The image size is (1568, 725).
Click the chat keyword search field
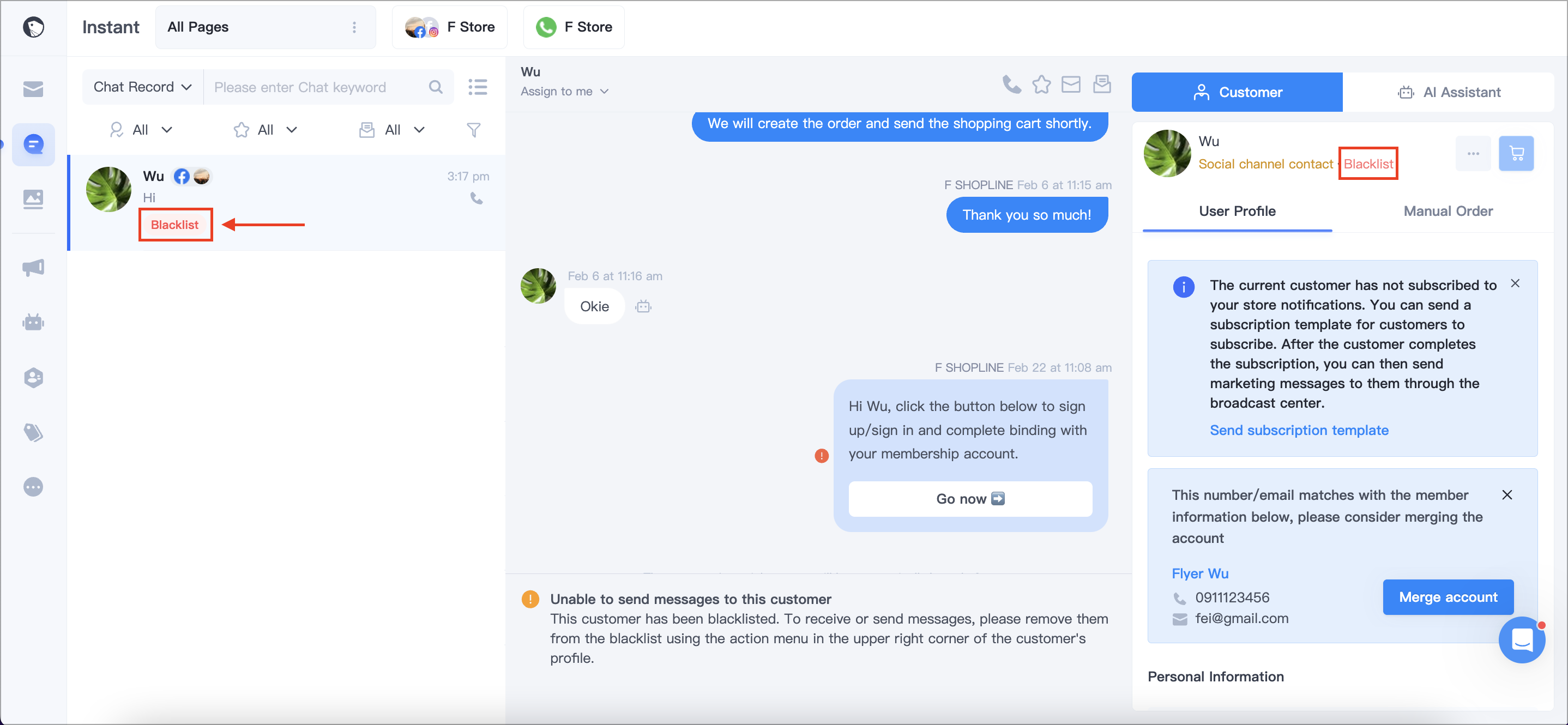[317, 87]
